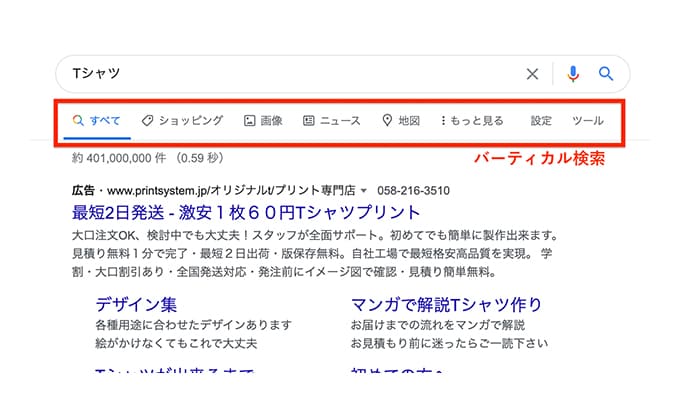
Task: Click the text 各種用途に合わせたデザインあります
Action: [193, 325]
